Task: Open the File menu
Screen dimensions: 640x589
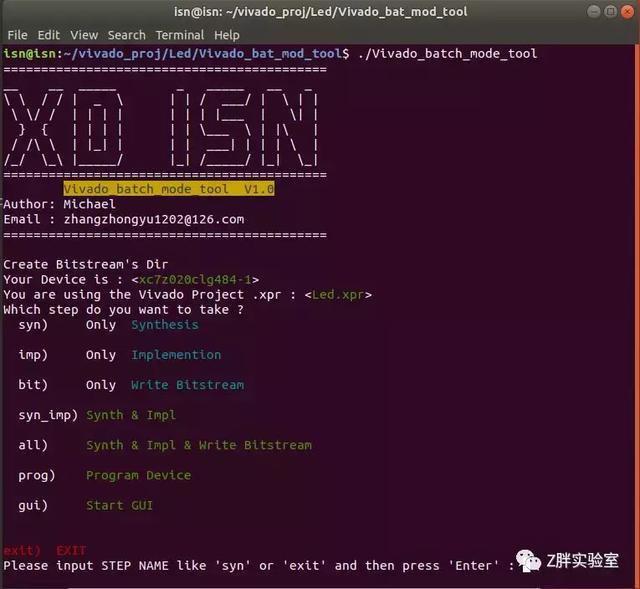Action: [x=17, y=35]
